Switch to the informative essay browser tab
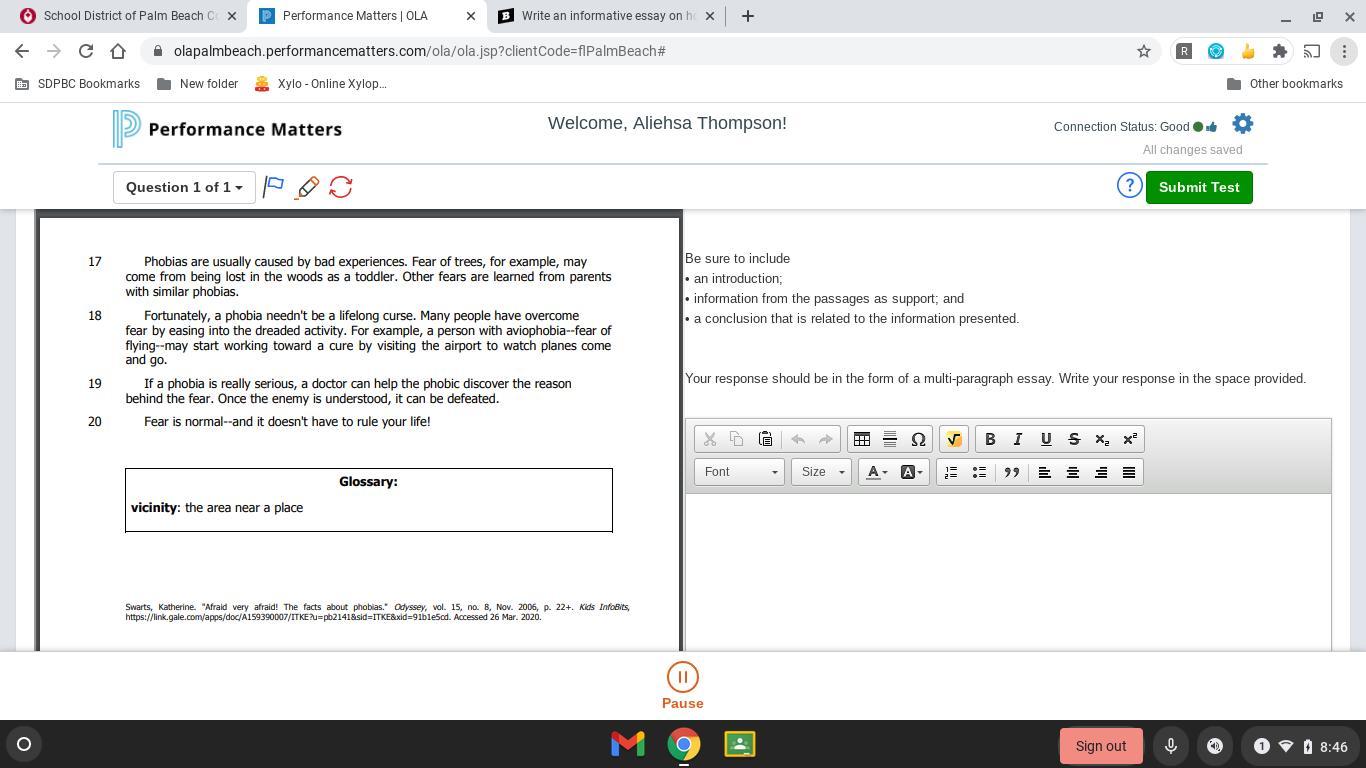 pyautogui.click(x=607, y=16)
